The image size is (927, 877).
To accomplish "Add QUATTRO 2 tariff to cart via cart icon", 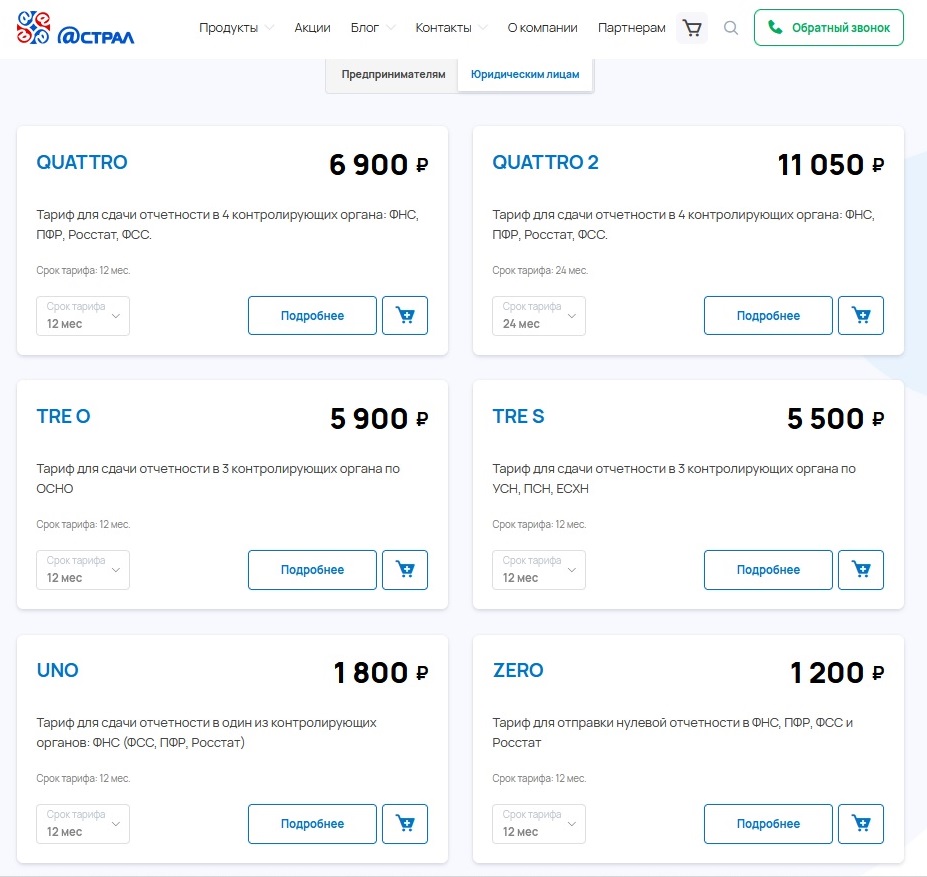I will 860,315.
